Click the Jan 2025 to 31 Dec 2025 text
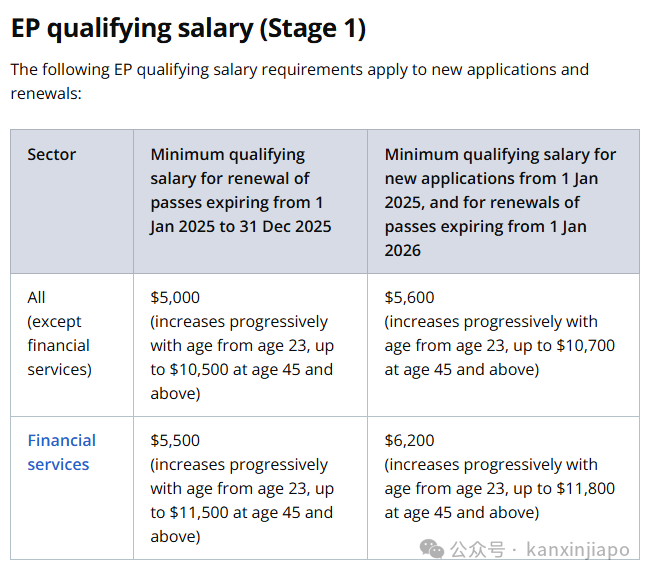This screenshot has height=576, width=651. point(241,226)
